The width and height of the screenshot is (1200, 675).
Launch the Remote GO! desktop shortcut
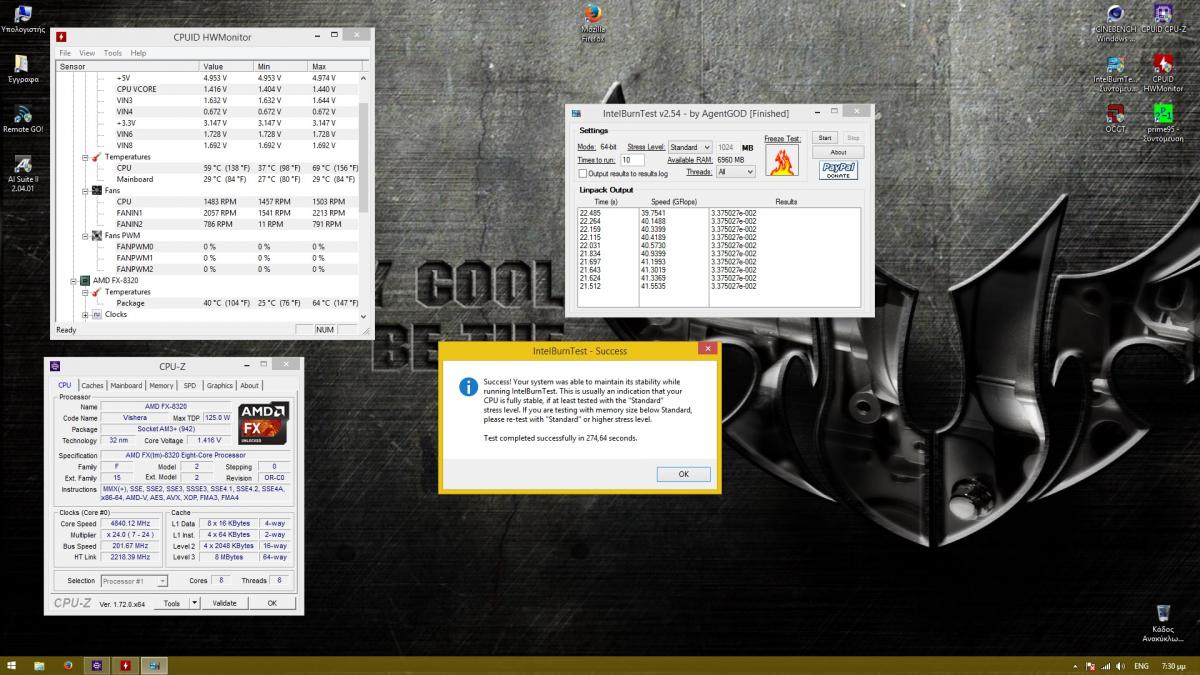(22, 119)
